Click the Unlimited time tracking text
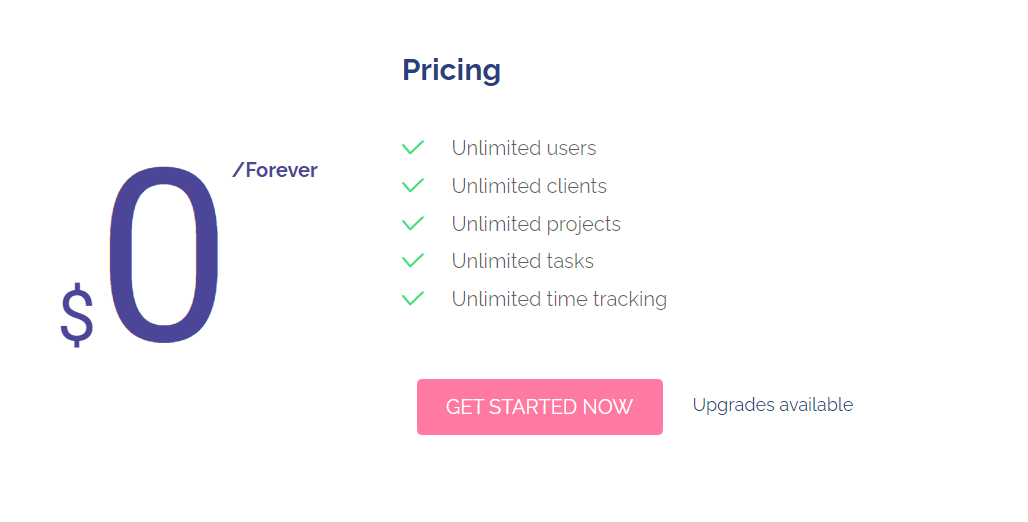Viewport: 1028px width, 522px height. 558,299
